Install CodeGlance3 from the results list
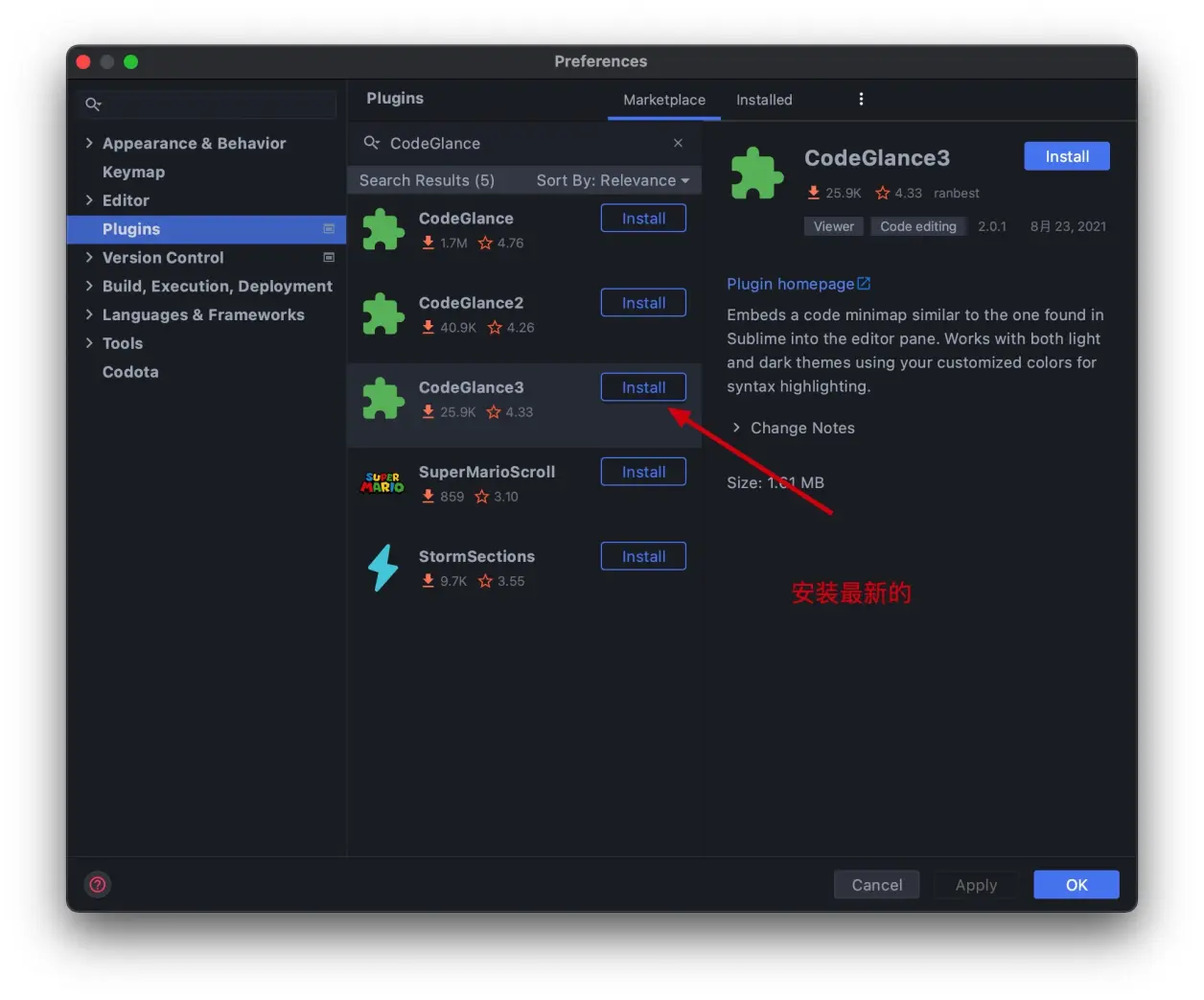1204x1000 pixels. pyautogui.click(x=643, y=387)
